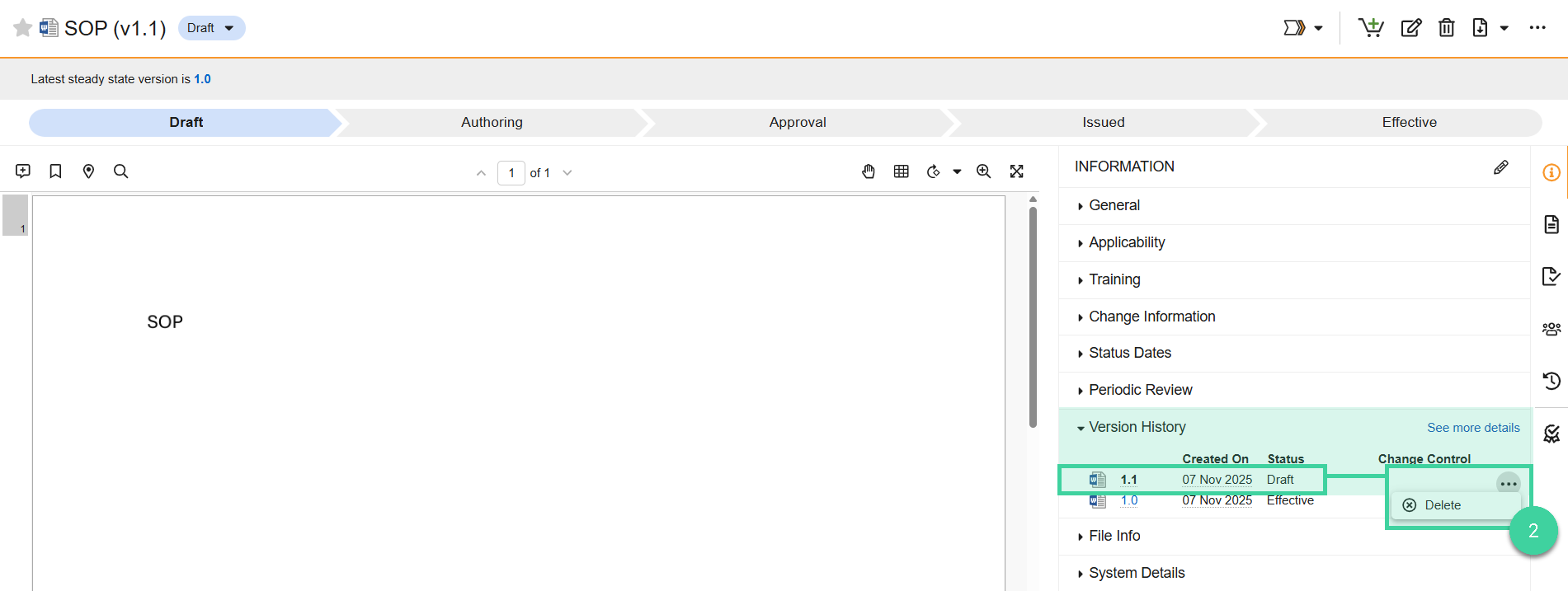The image size is (1568, 591).
Task: Open the workflow action arrow menu
Action: [x=1294, y=28]
